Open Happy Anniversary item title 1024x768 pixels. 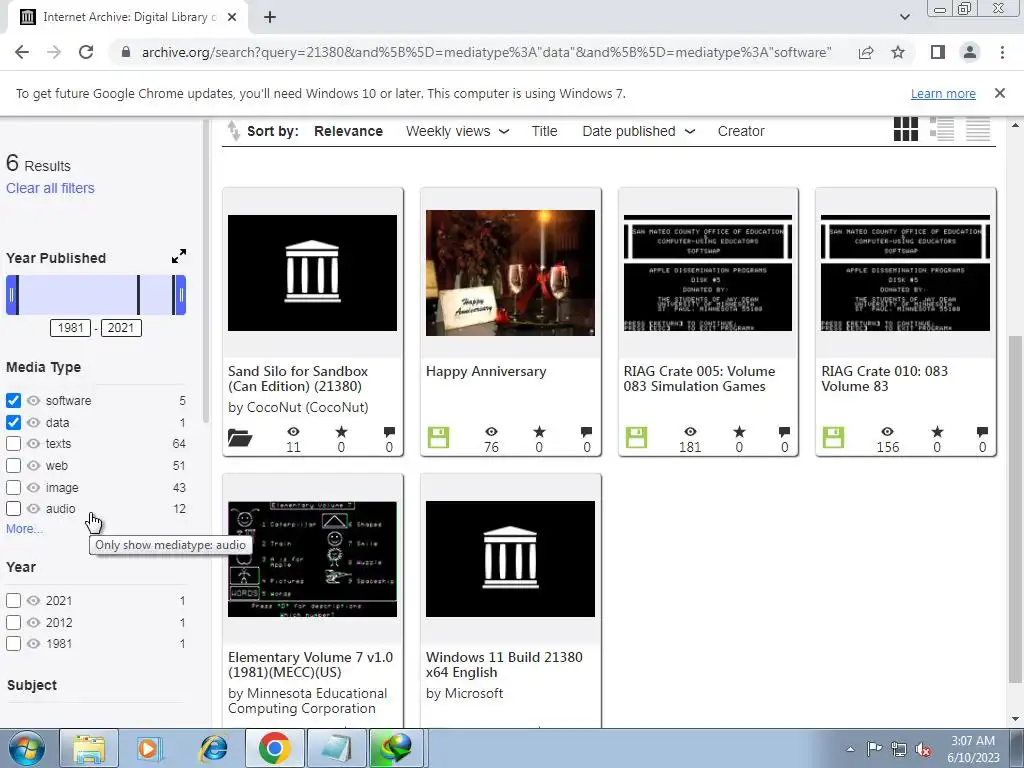coord(486,372)
